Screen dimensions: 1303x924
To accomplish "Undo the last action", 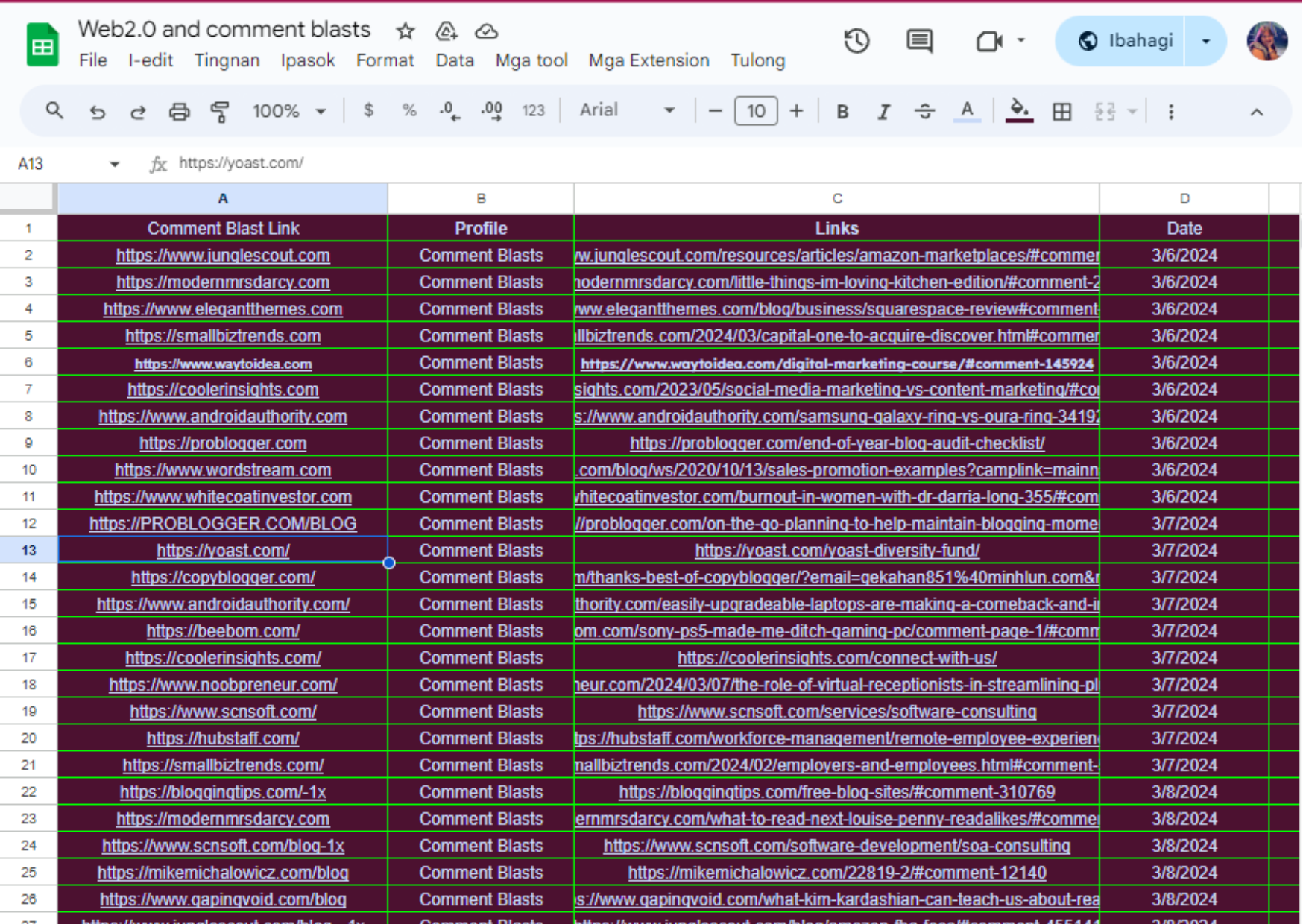I will click(97, 112).
